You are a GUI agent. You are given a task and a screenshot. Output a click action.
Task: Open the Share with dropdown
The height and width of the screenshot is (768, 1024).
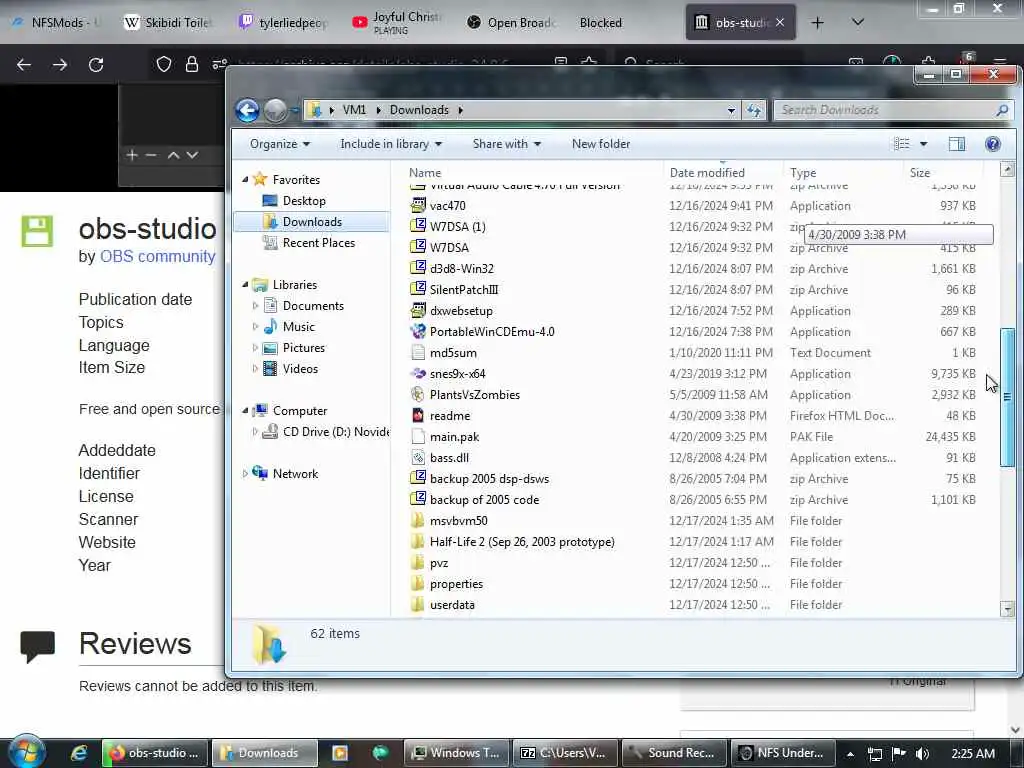click(x=506, y=144)
